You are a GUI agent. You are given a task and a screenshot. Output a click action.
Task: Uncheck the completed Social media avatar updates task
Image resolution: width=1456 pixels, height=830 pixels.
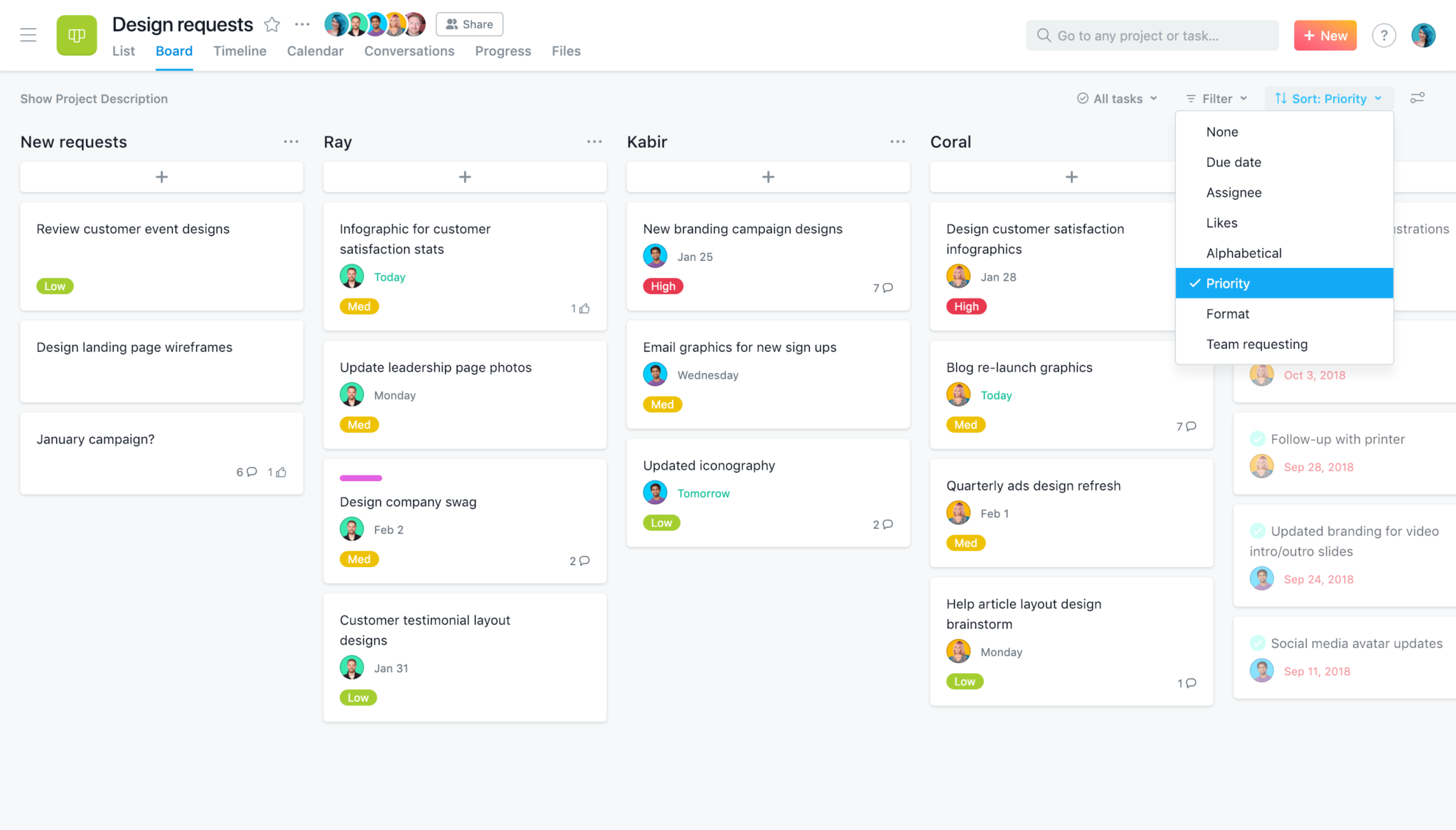click(x=1258, y=642)
